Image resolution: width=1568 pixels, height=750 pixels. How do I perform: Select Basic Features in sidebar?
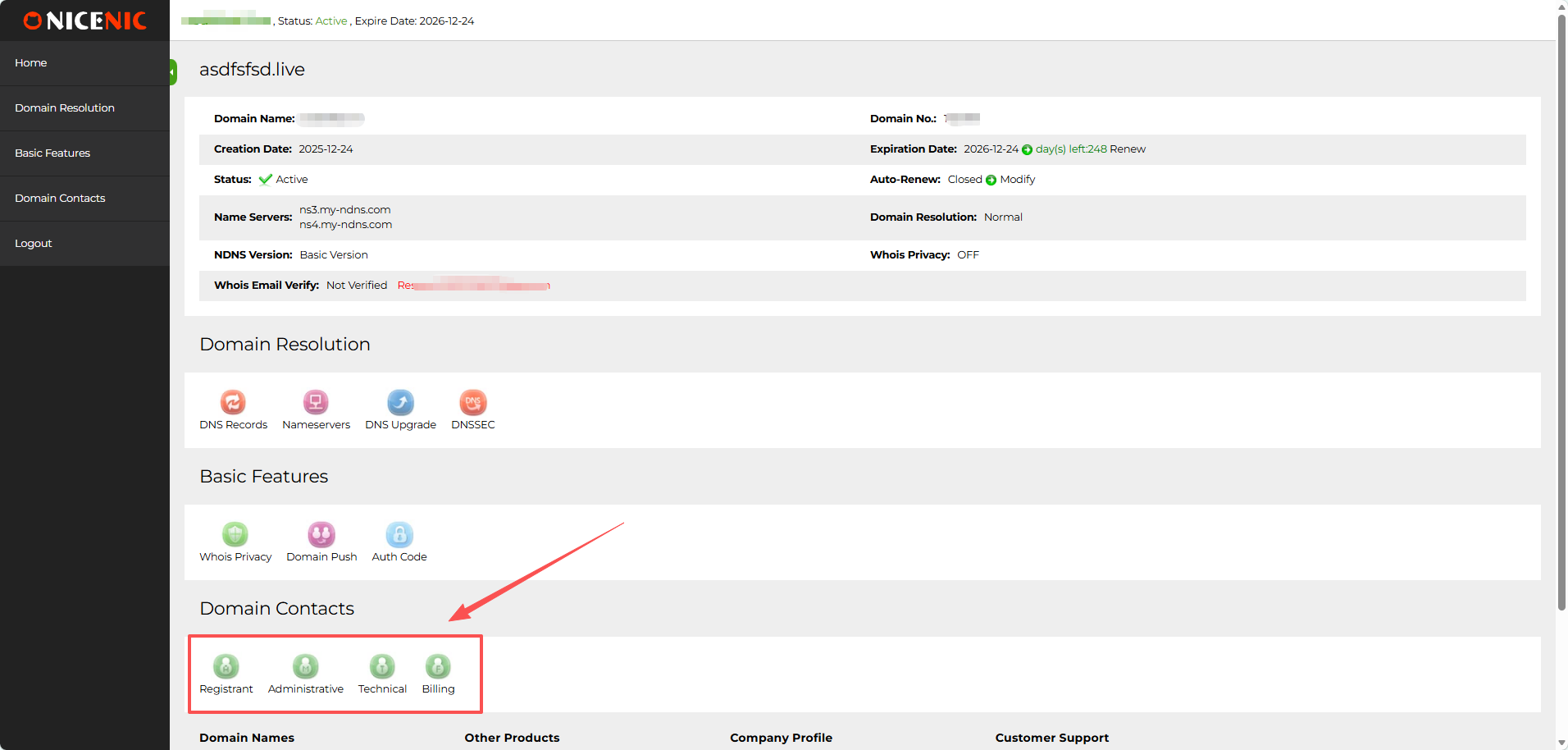point(52,153)
